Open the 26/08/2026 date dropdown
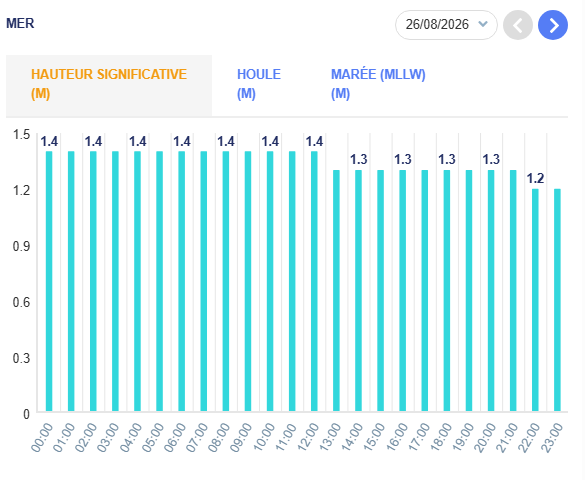This screenshot has width=585, height=480. [x=446, y=25]
